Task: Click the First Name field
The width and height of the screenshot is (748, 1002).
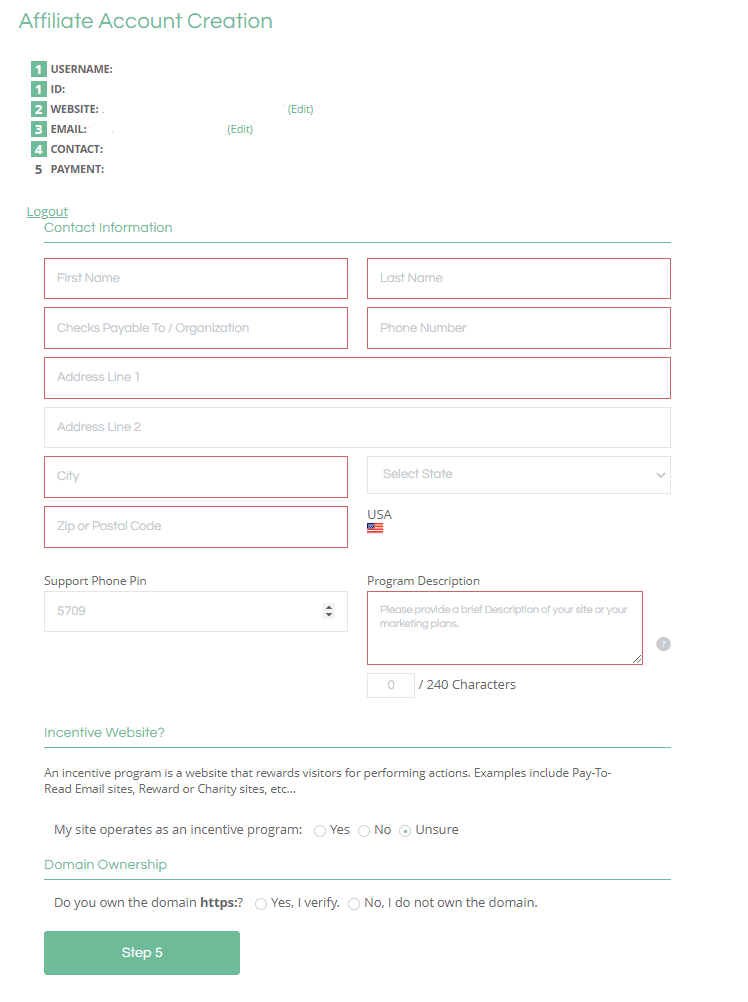Action: pos(196,278)
